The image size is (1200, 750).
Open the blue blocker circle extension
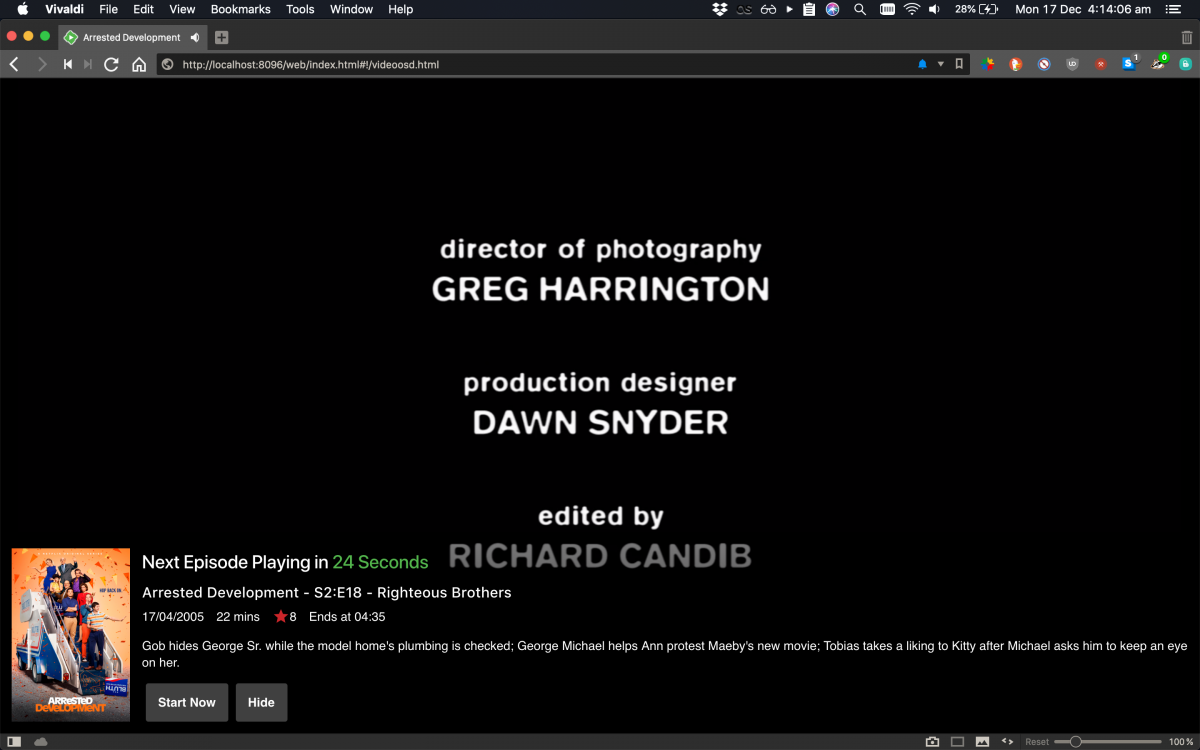pyautogui.click(x=1044, y=64)
